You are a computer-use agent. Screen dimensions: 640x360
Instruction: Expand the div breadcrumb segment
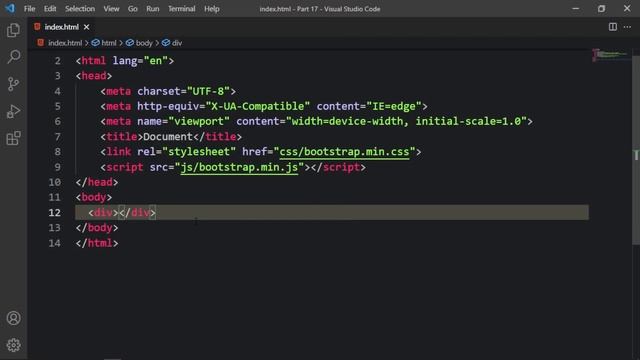point(172,43)
